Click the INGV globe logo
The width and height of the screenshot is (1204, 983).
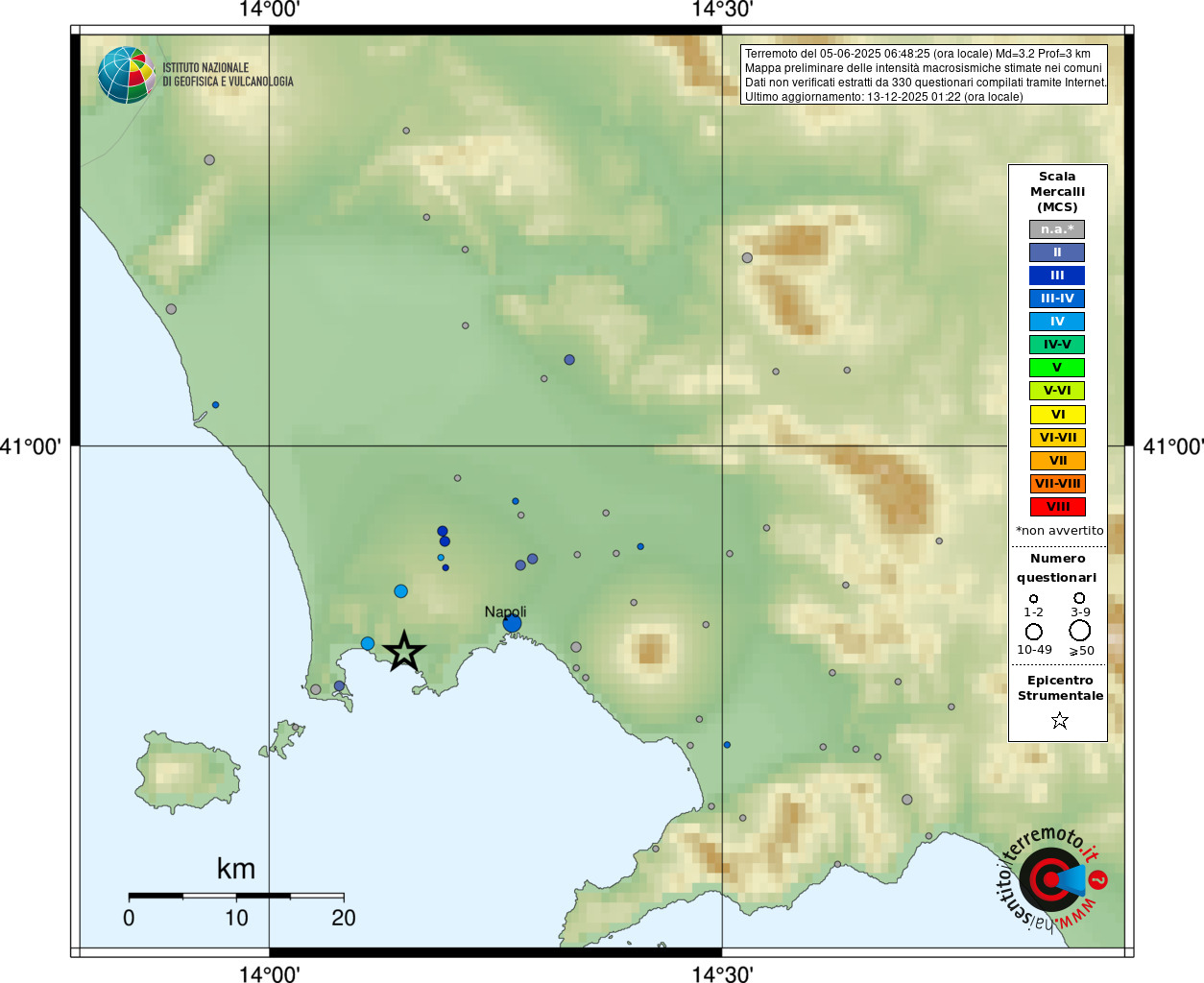pos(127,75)
